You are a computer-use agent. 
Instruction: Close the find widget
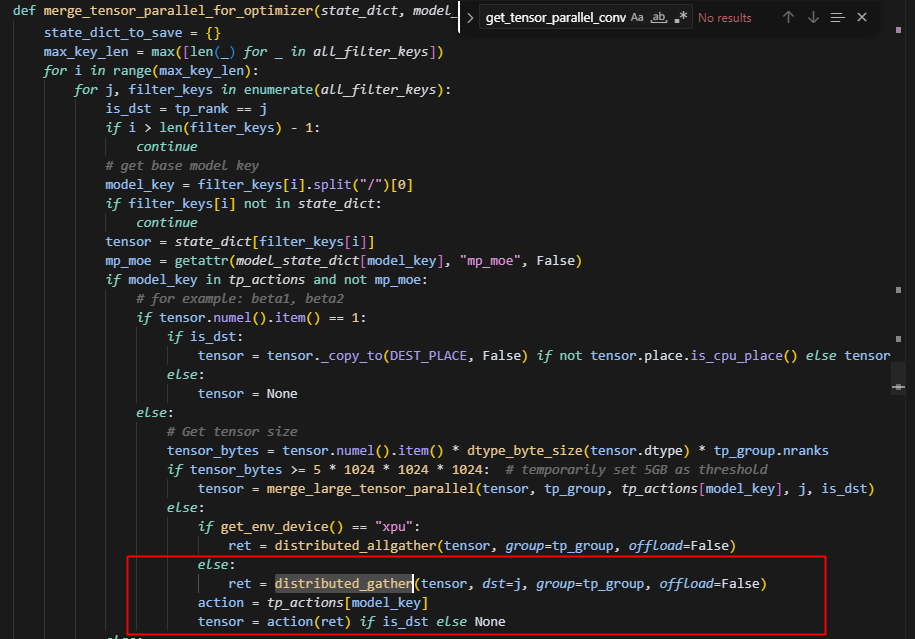click(862, 18)
